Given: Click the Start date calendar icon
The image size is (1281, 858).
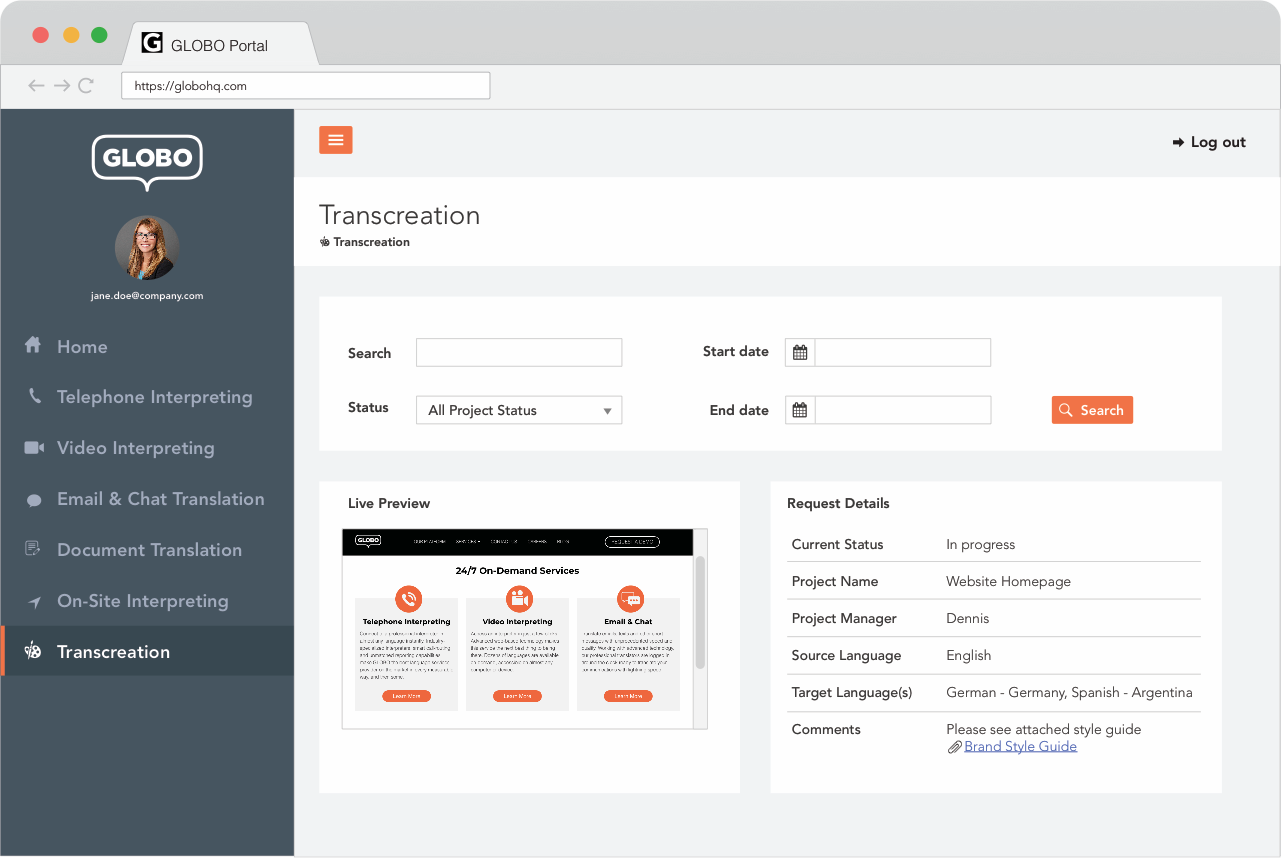Looking at the screenshot, I should pyautogui.click(x=800, y=352).
